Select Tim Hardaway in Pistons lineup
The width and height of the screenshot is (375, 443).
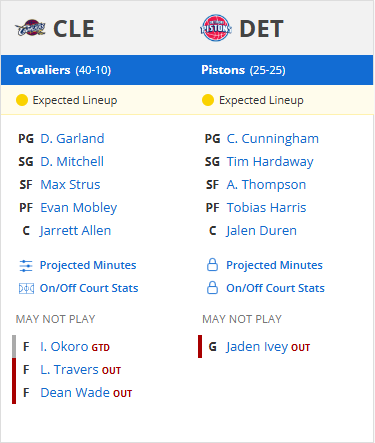[270, 162]
